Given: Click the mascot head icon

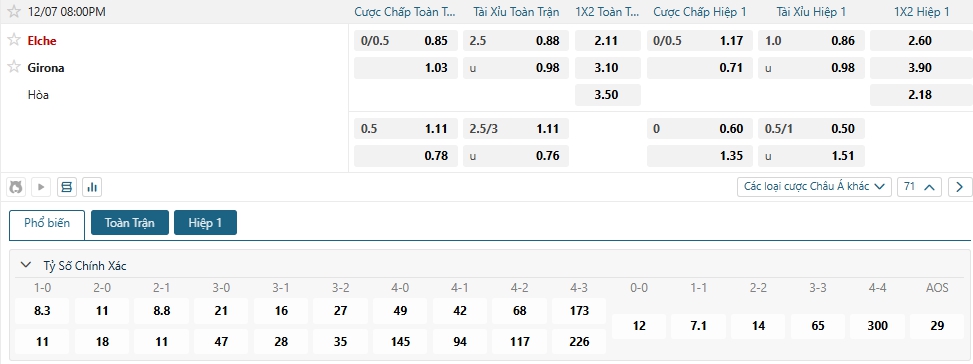Looking at the screenshot, I should pos(16,187).
